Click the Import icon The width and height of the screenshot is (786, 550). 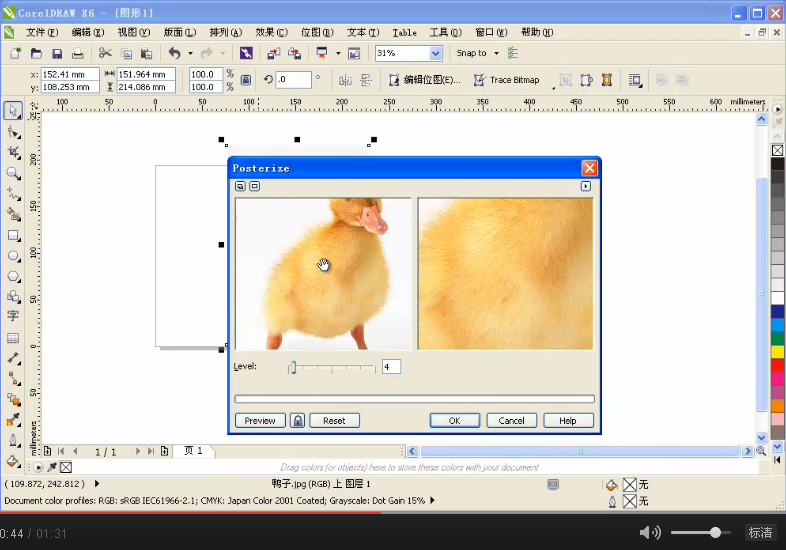[274, 53]
